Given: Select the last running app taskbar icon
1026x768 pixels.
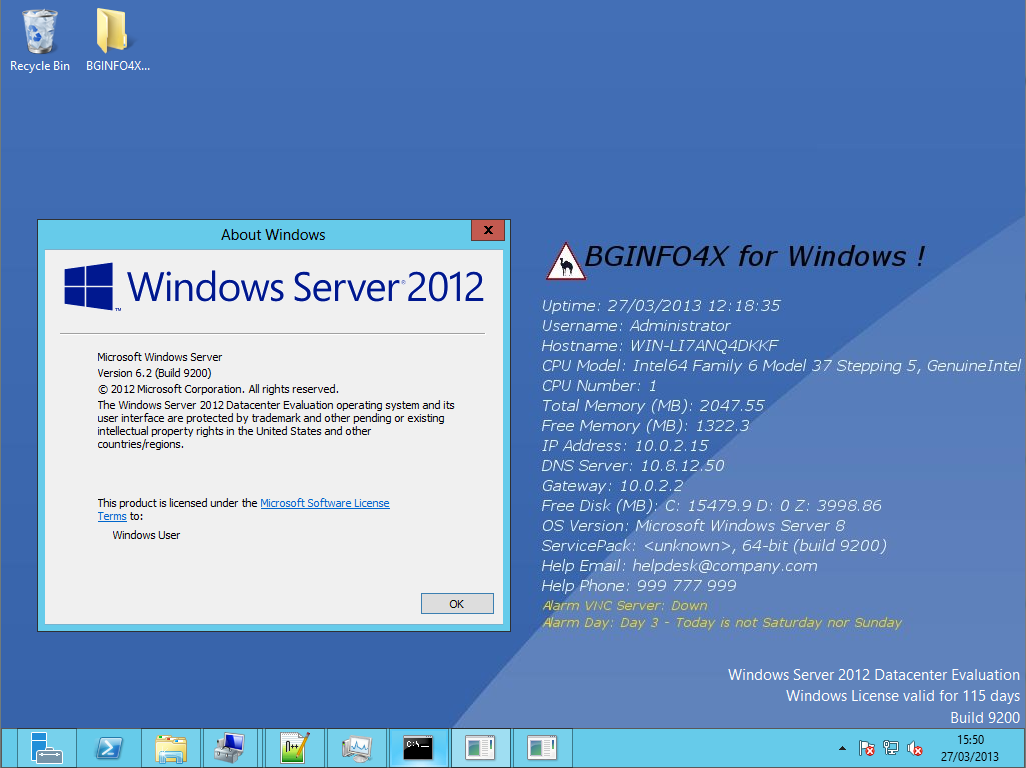Looking at the screenshot, I should 542,748.
